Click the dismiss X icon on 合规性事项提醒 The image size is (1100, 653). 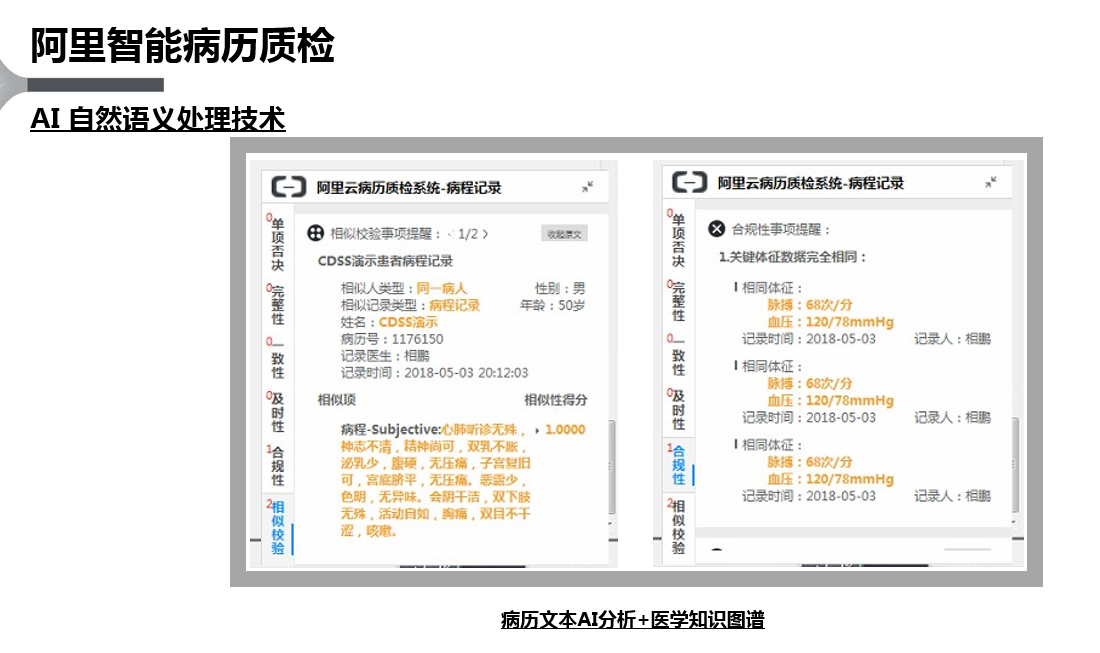click(715, 229)
